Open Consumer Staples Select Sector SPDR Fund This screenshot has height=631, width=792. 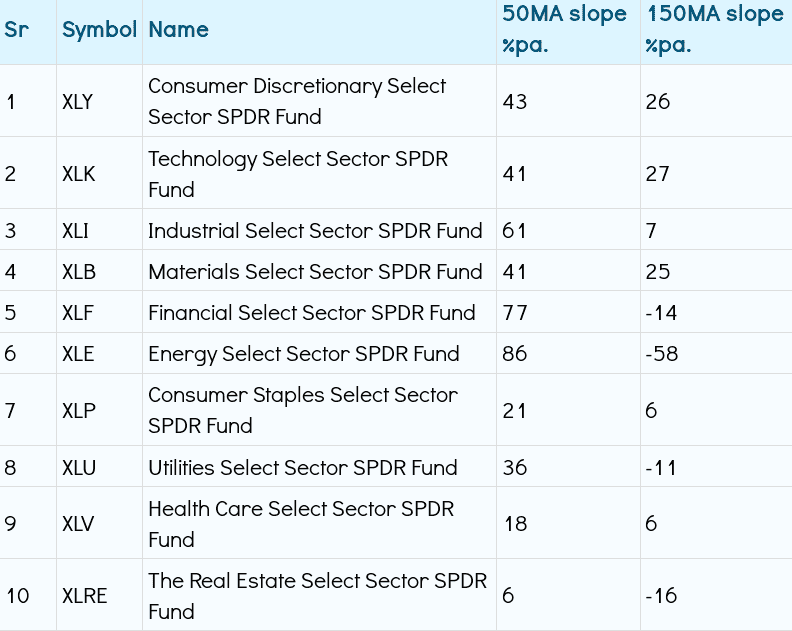tap(302, 410)
